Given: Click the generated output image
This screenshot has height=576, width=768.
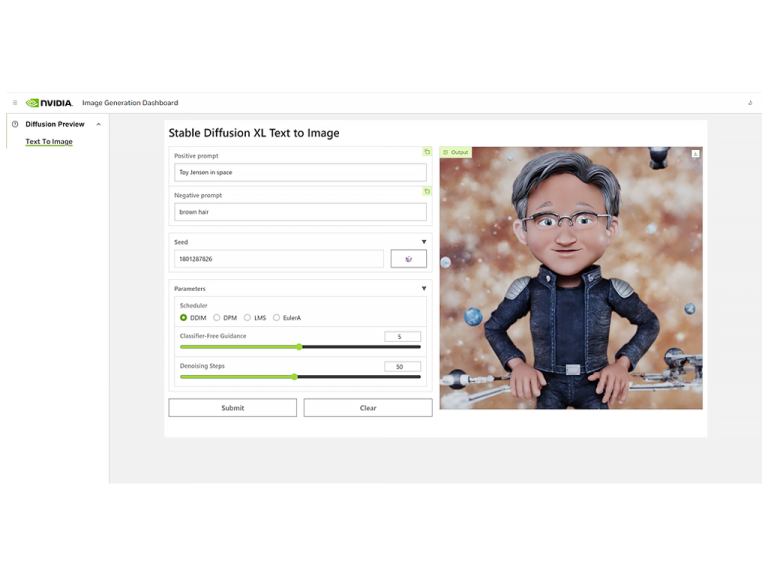Looking at the screenshot, I should point(571,278).
